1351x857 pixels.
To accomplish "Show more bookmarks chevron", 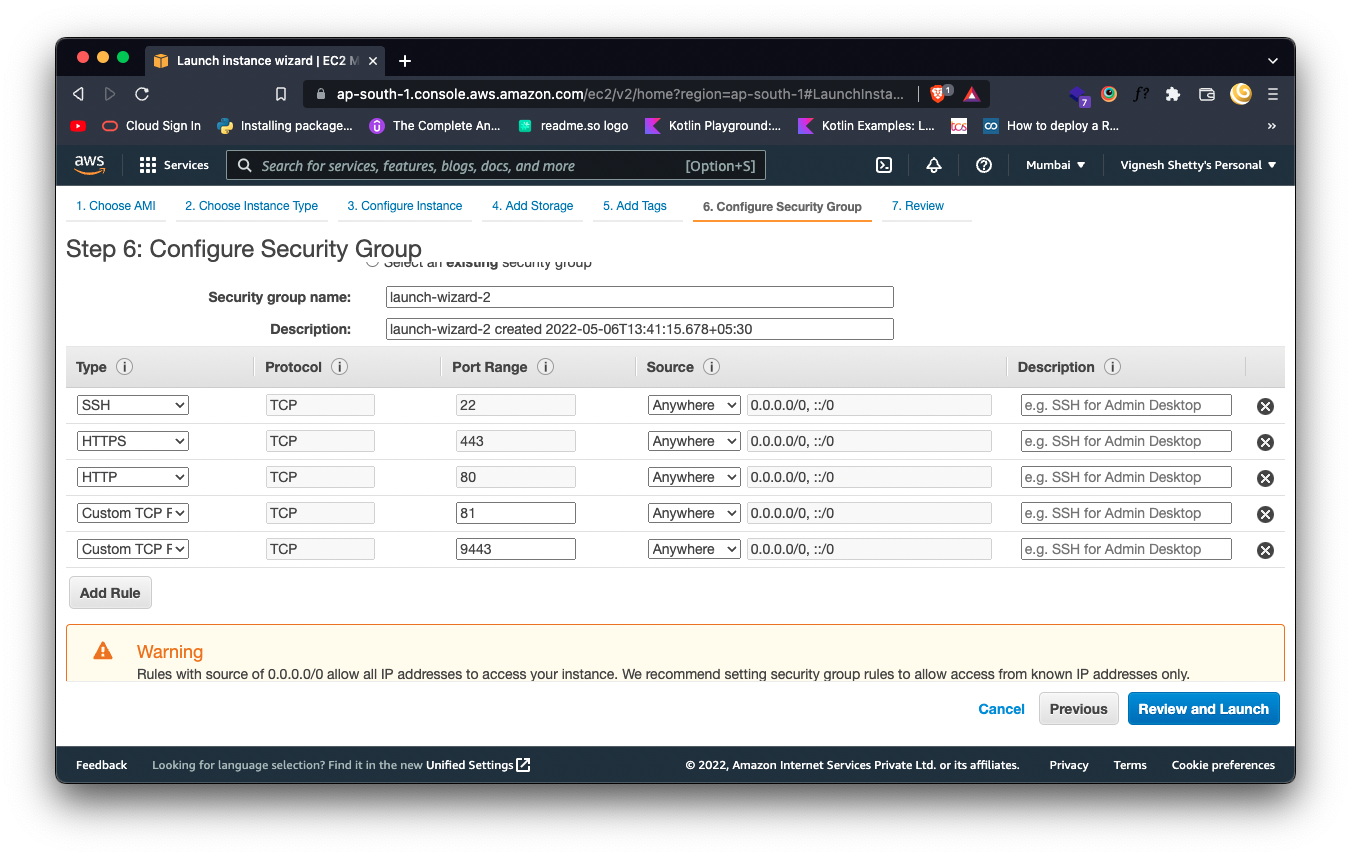I will coord(1272,126).
